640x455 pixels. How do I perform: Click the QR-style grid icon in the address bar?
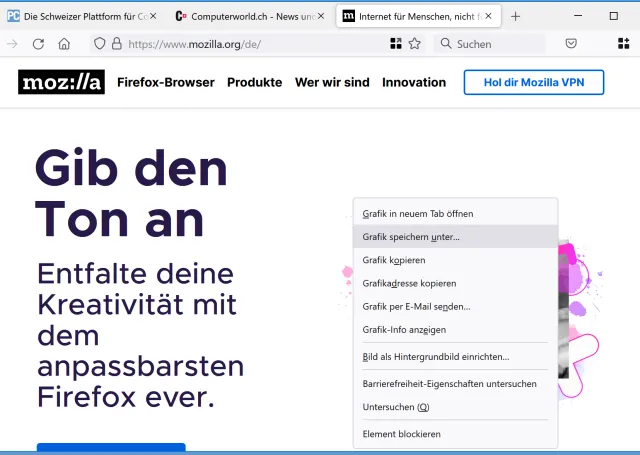[x=396, y=44]
